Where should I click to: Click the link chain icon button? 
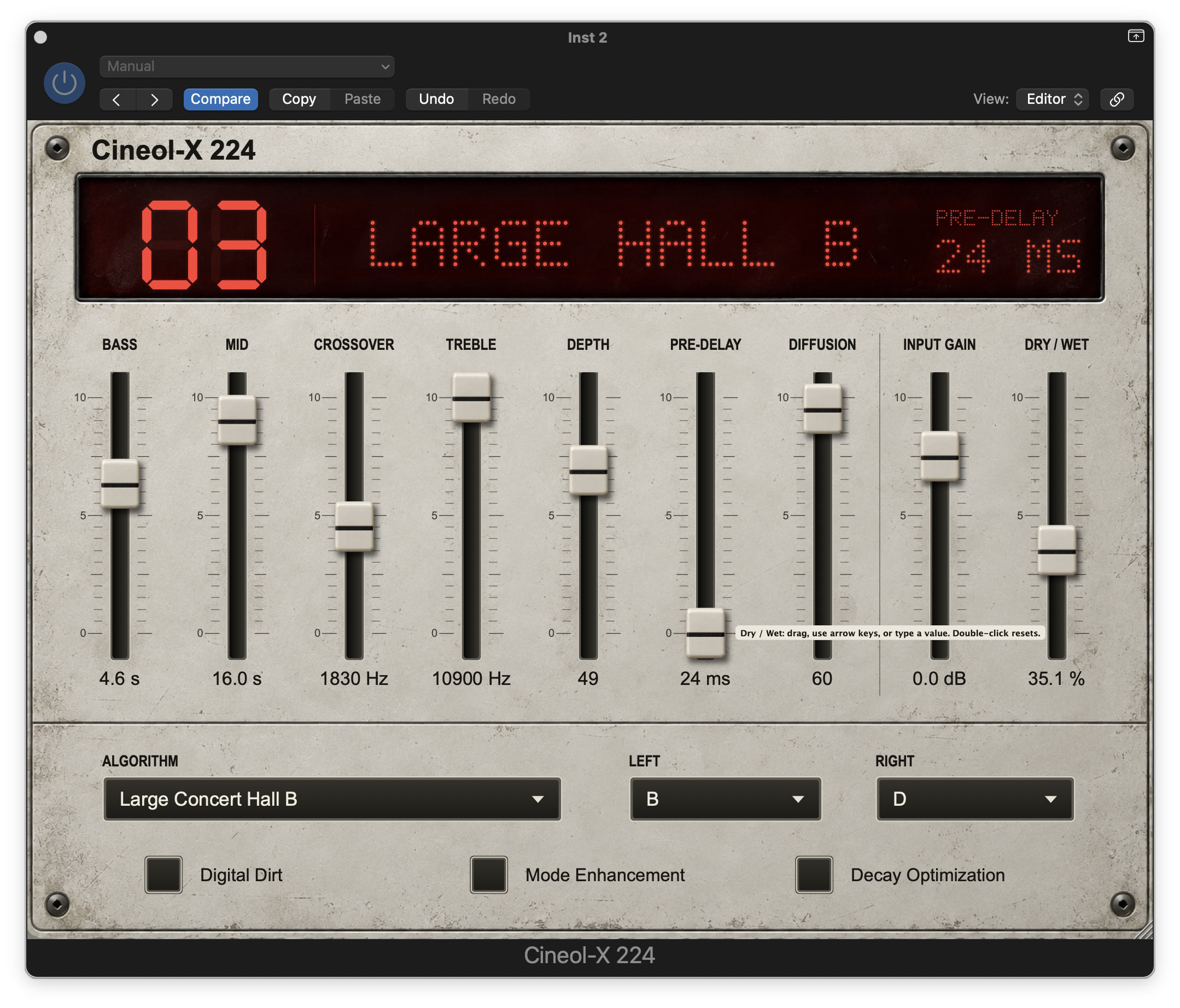coord(1116,99)
